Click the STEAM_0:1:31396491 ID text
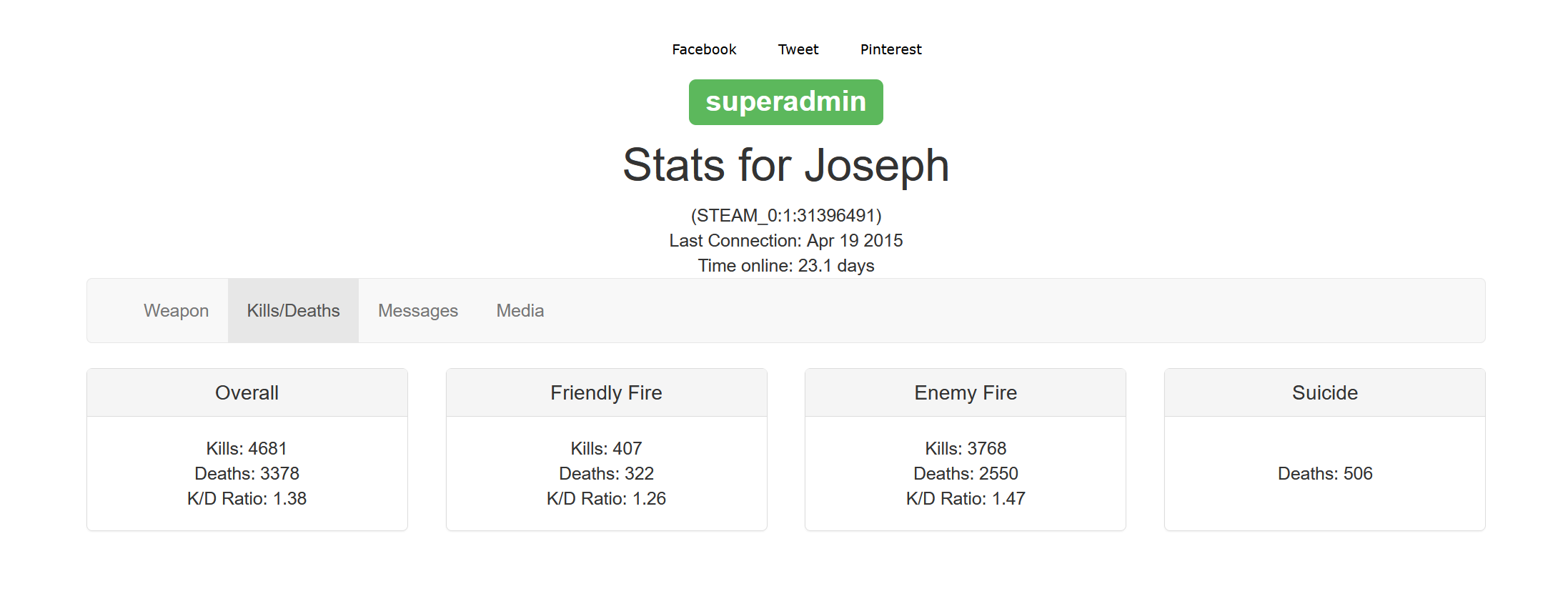This screenshot has width=1568, height=599. (785, 216)
